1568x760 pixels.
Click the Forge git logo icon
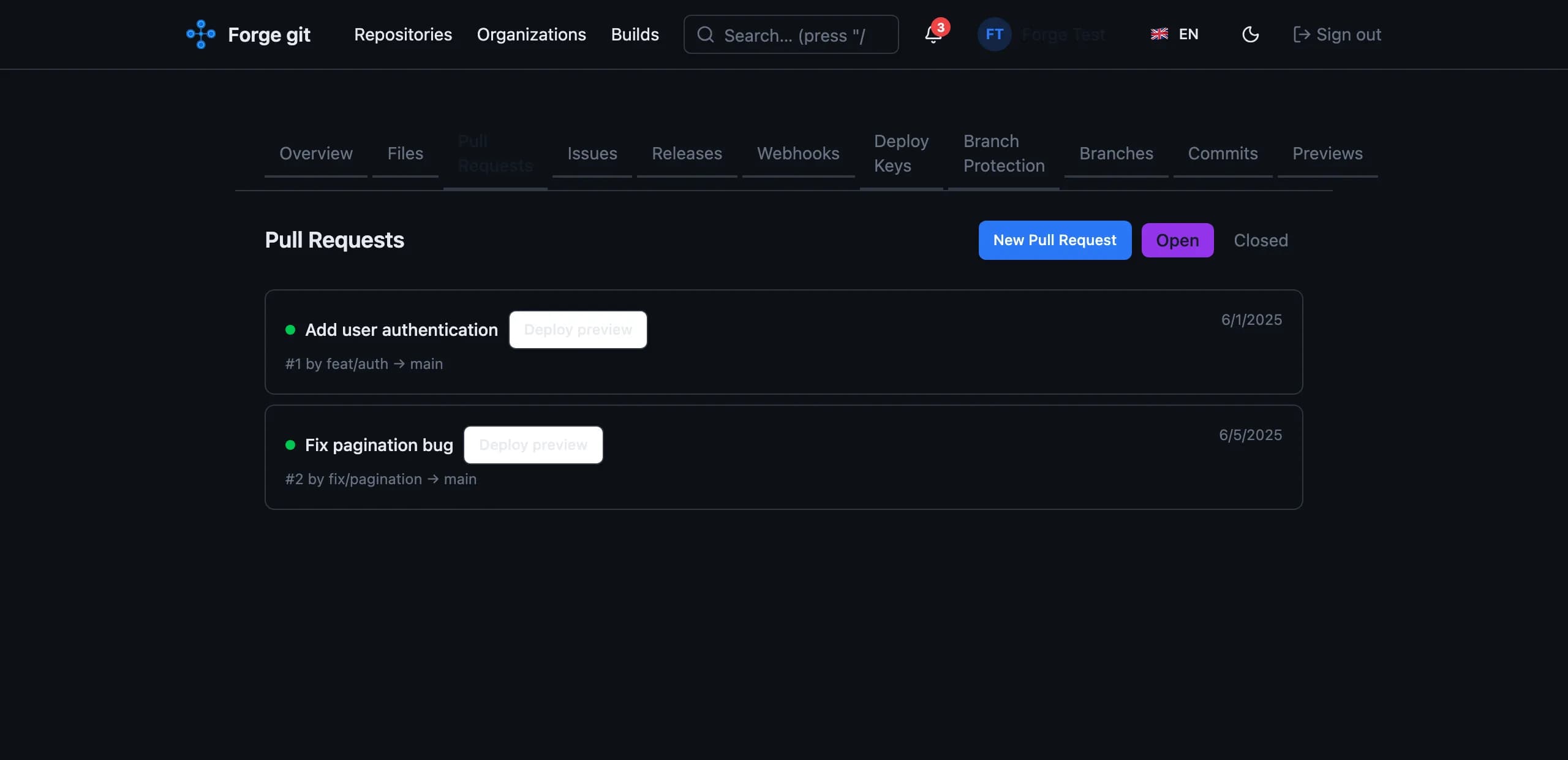tap(201, 34)
